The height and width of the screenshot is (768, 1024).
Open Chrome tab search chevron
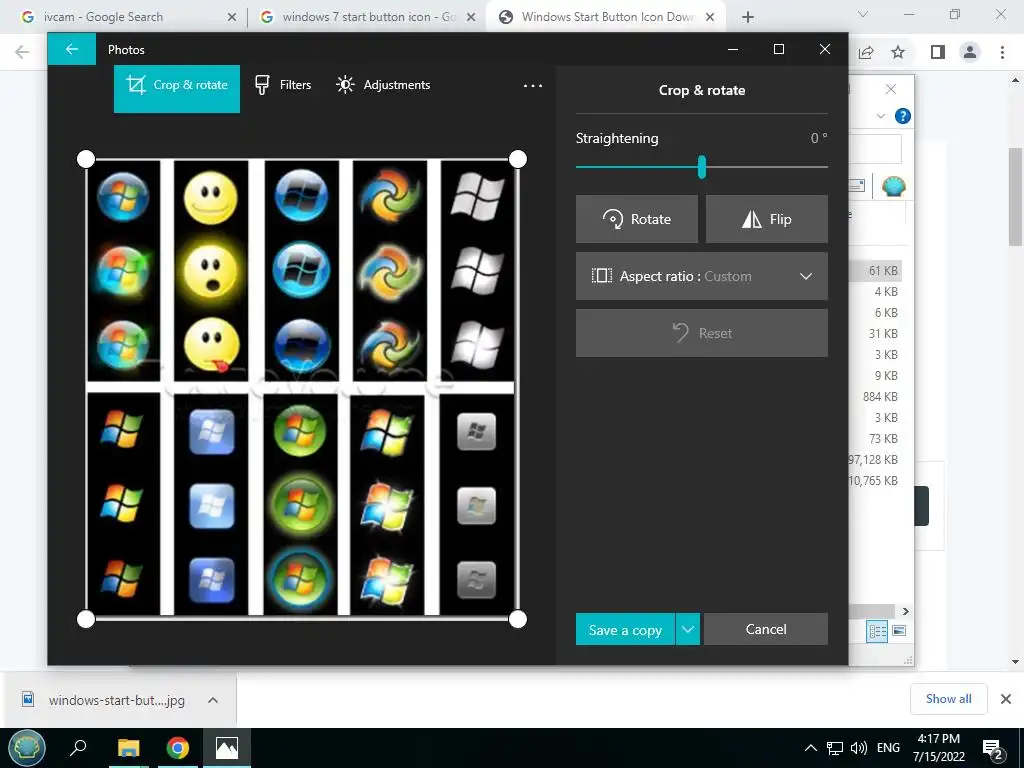click(x=863, y=14)
